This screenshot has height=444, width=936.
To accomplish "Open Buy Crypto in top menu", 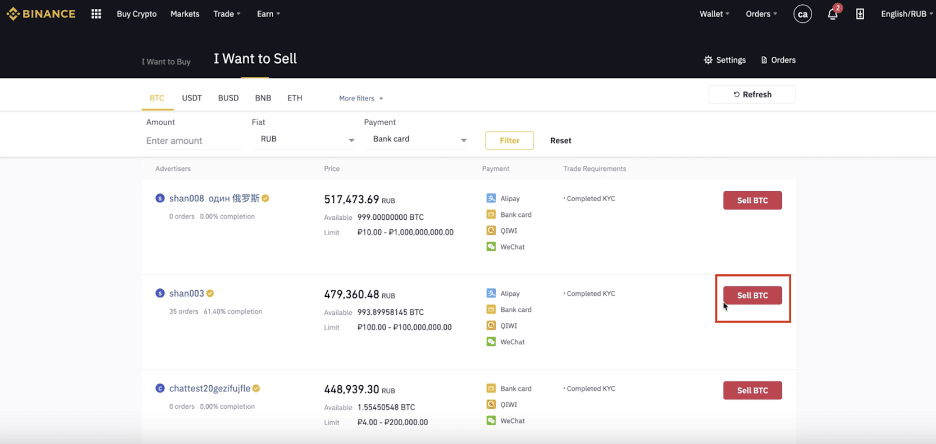I will point(137,14).
